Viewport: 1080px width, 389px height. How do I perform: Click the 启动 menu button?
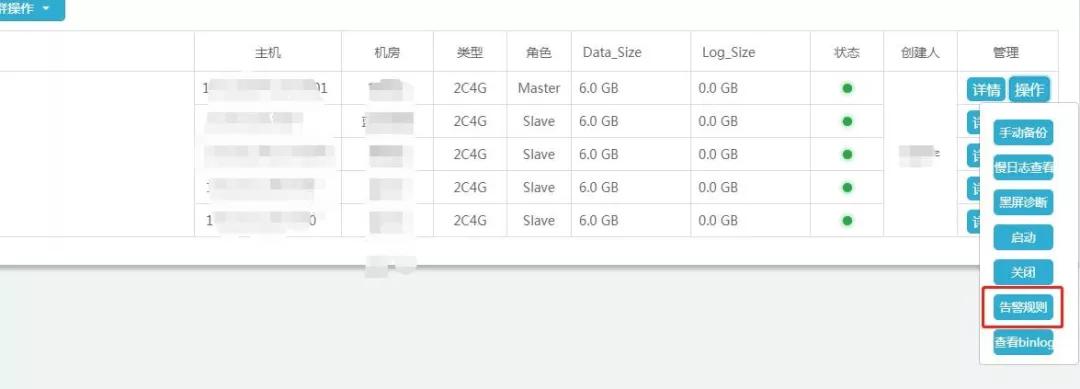click(1023, 238)
